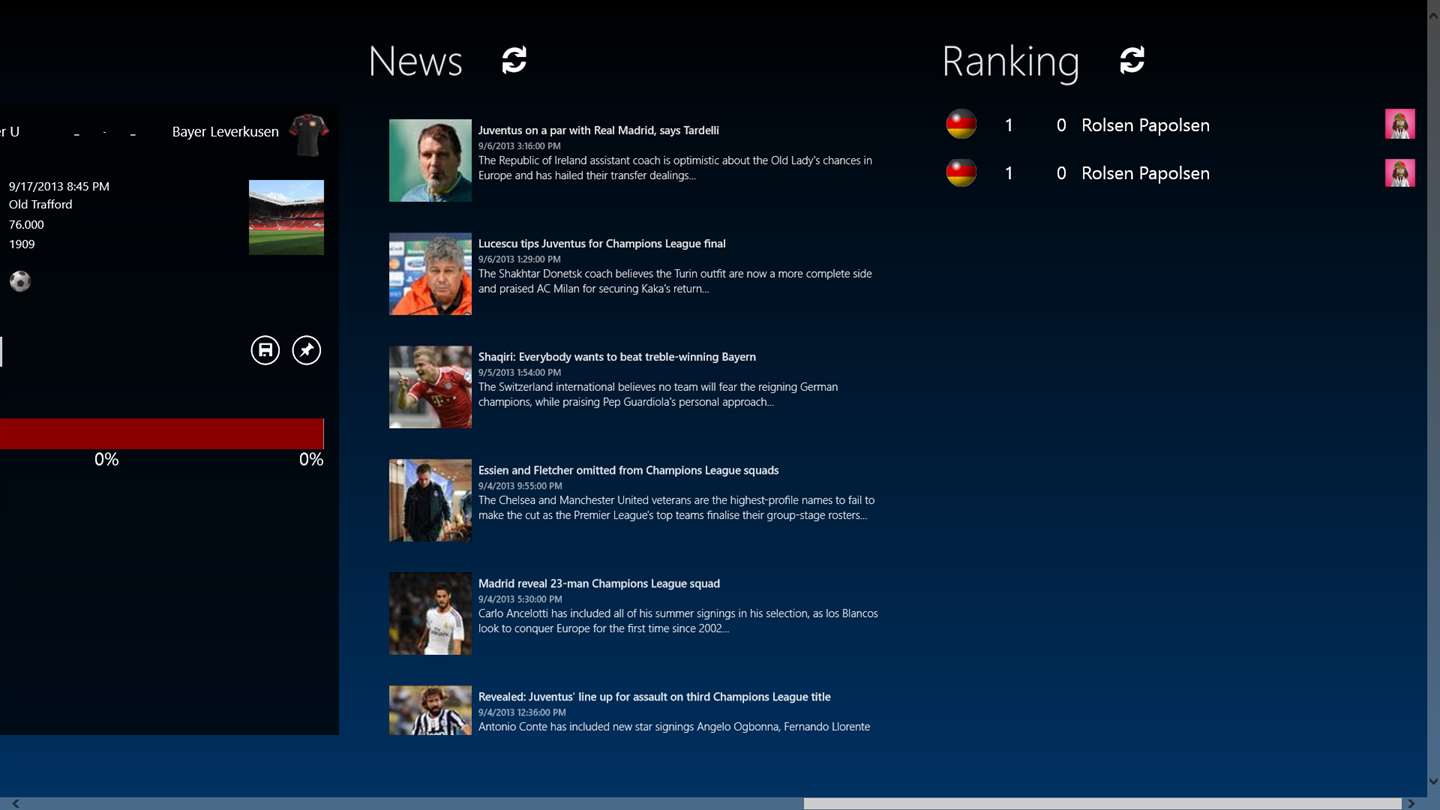This screenshot has width=1440, height=810.
Task: Open Madrid 23-man squad thumbnail
Action: click(x=430, y=613)
